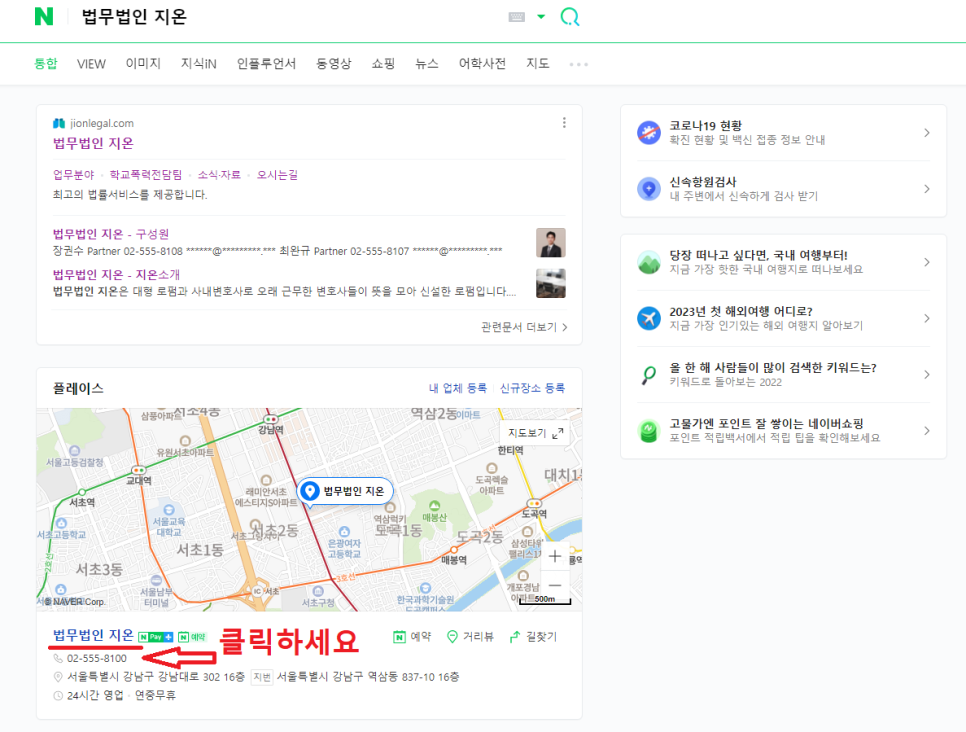Click the green Naver N logo
Screen dimensions: 966x732
[x=44, y=17]
